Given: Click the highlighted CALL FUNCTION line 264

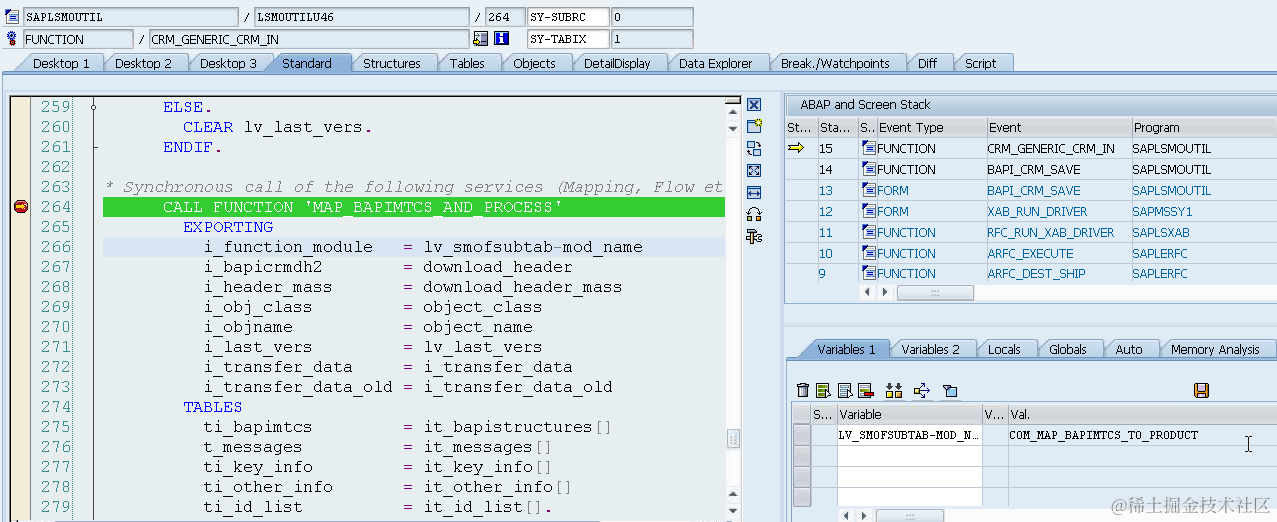Looking at the screenshot, I should tap(414, 207).
